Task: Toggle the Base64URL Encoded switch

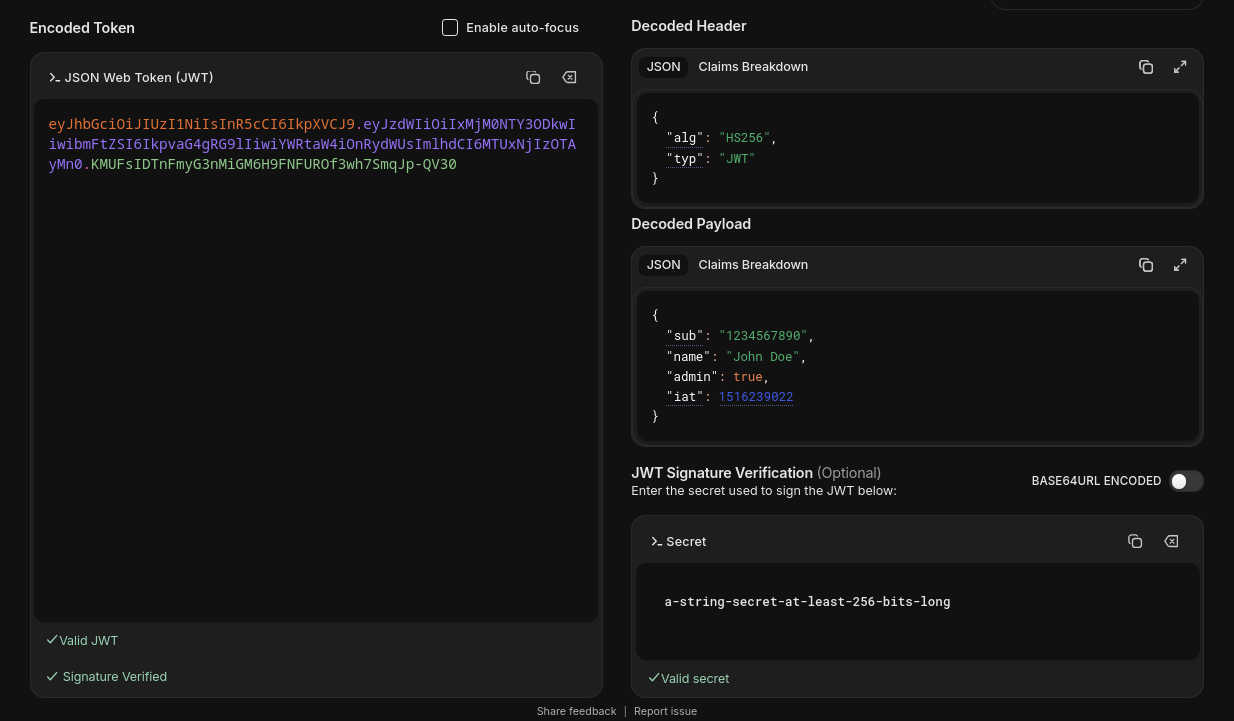Action: (1186, 481)
